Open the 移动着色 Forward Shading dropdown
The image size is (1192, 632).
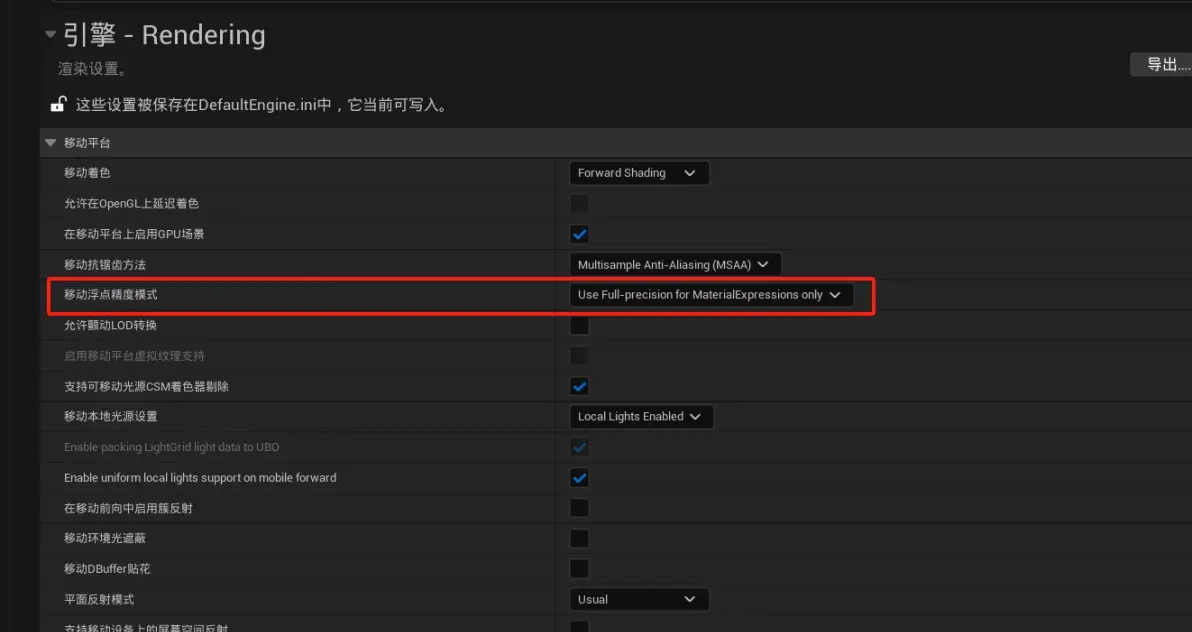point(638,173)
